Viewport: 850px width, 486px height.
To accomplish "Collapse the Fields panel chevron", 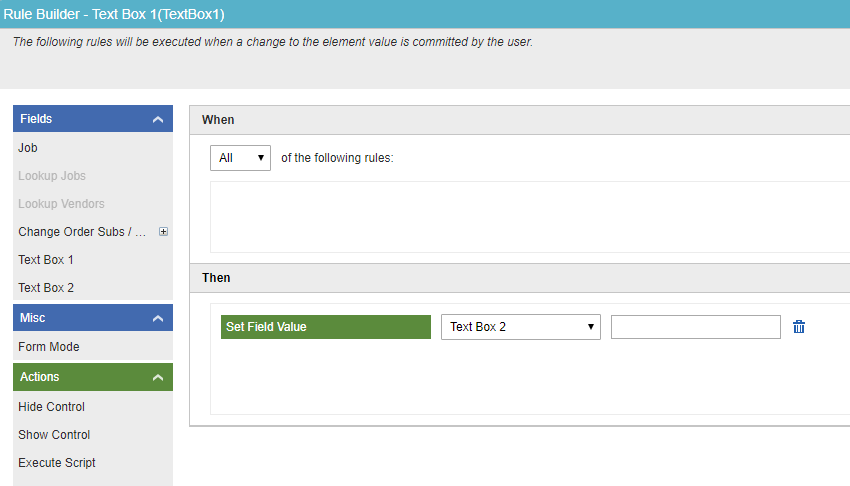I will [157, 120].
